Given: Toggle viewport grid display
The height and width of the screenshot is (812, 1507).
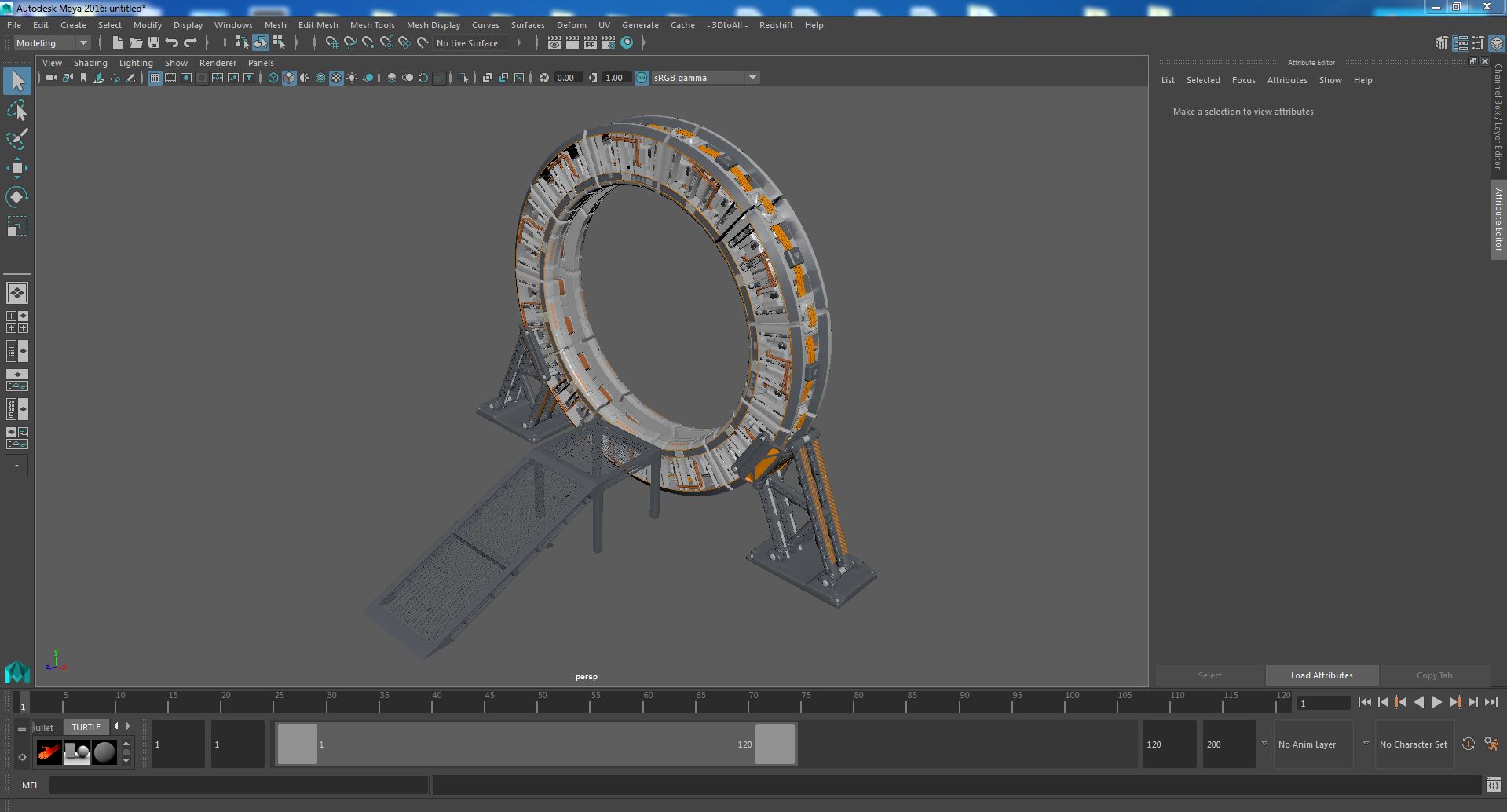Looking at the screenshot, I should (155, 78).
